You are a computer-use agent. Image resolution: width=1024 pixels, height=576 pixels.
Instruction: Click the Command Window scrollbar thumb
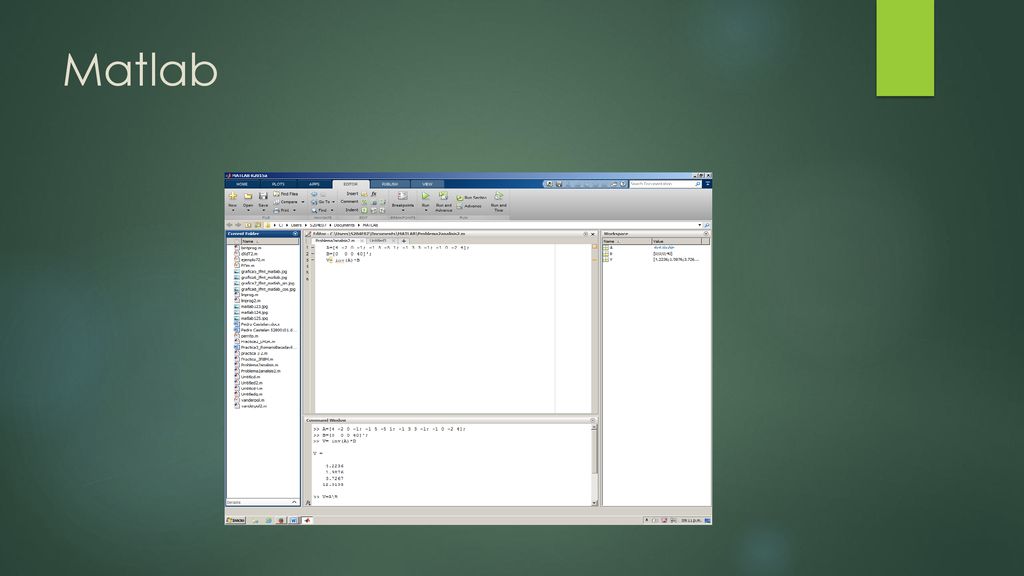[594, 452]
